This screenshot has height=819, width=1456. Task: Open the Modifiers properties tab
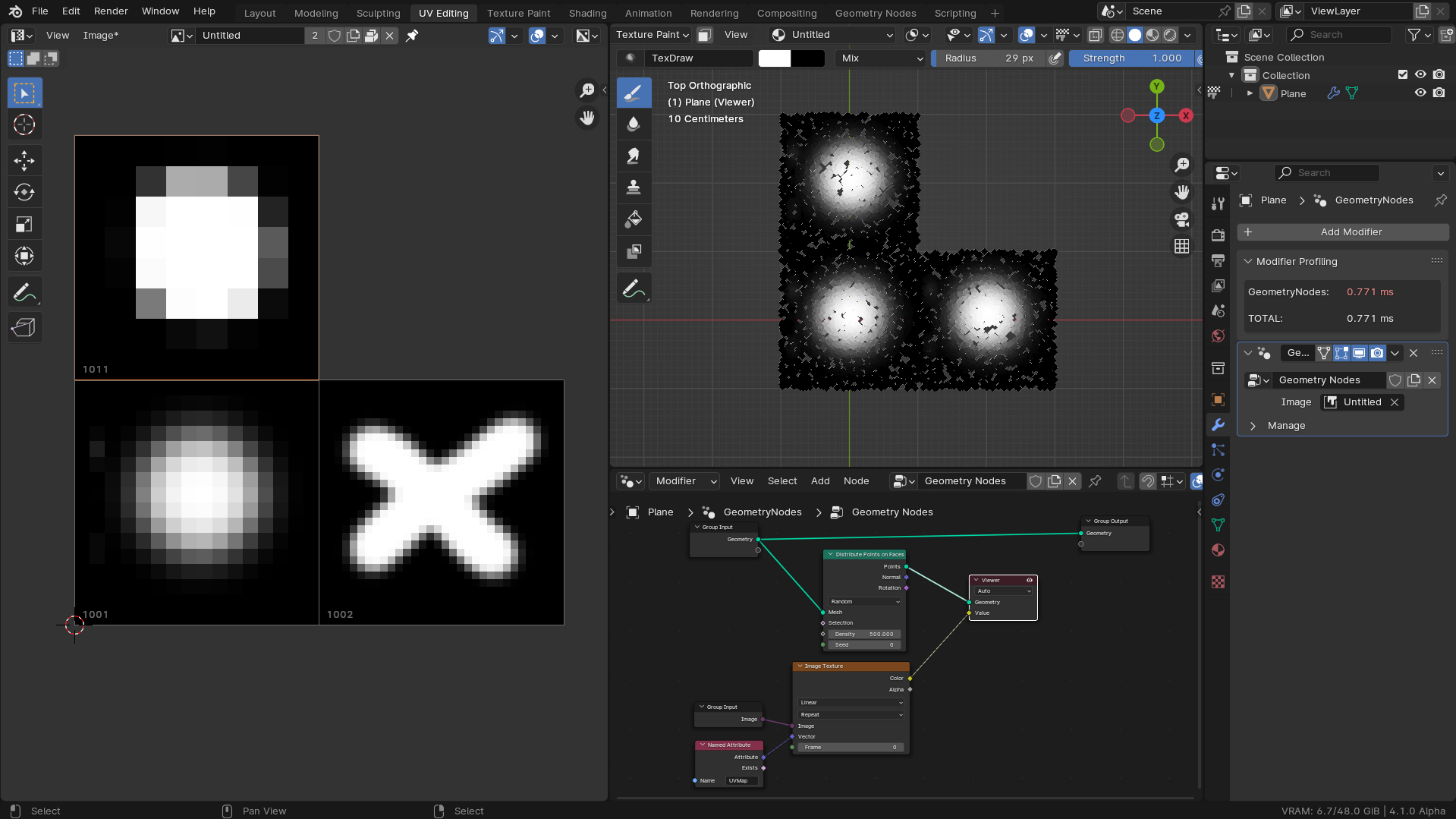click(x=1219, y=425)
